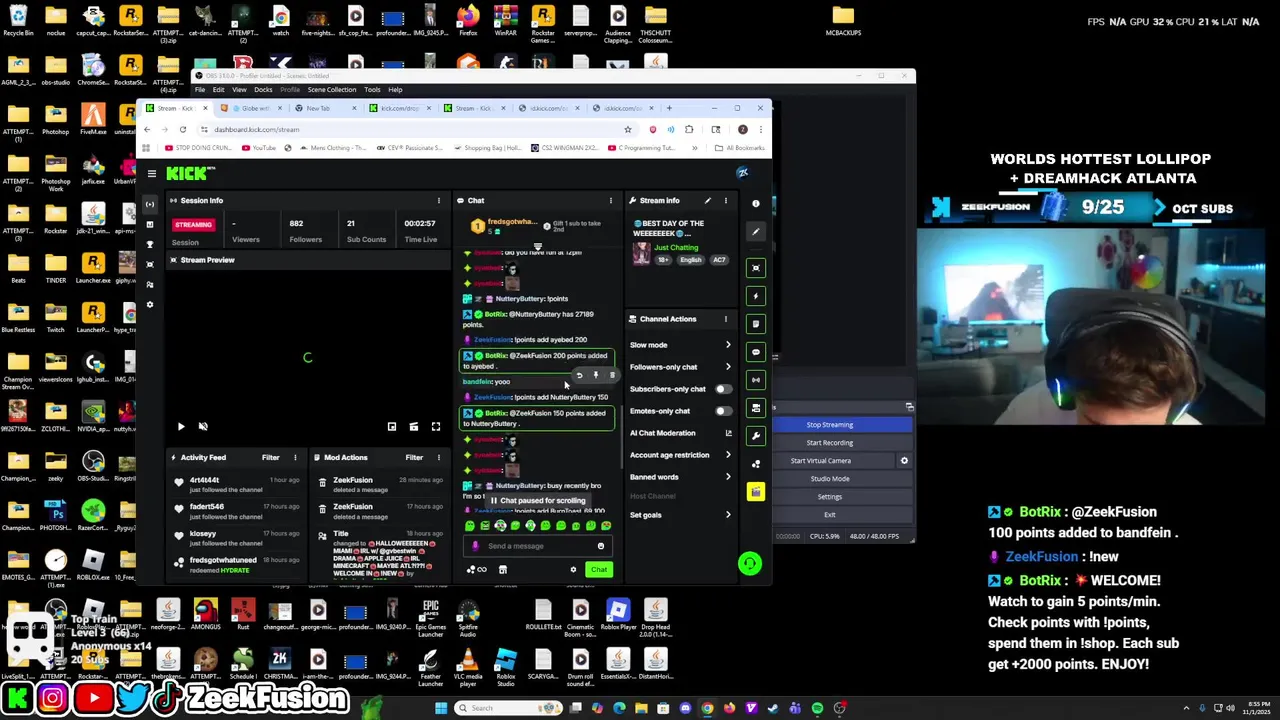Click Studio Mode in OBS
The height and width of the screenshot is (720, 1280).
[x=830, y=479]
